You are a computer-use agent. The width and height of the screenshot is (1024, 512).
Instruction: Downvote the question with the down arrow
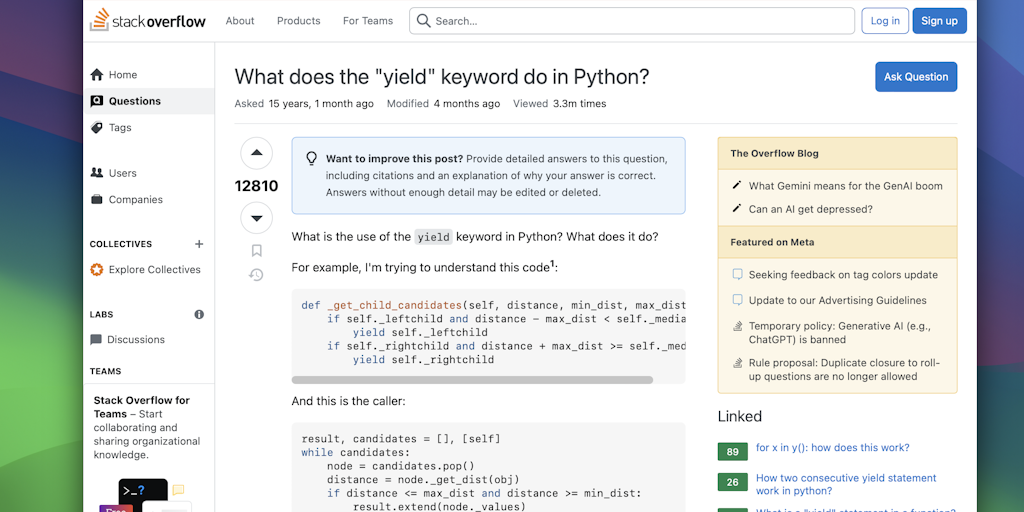256,218
